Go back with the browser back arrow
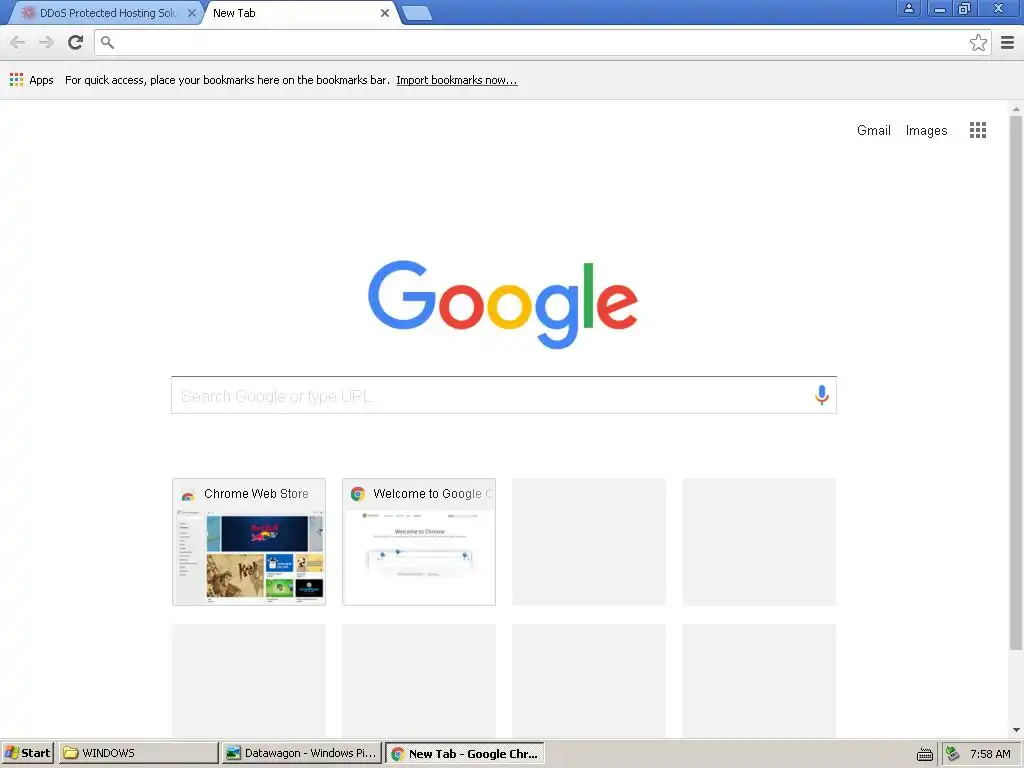This screenshot has width=1024, height=768. 18,42
